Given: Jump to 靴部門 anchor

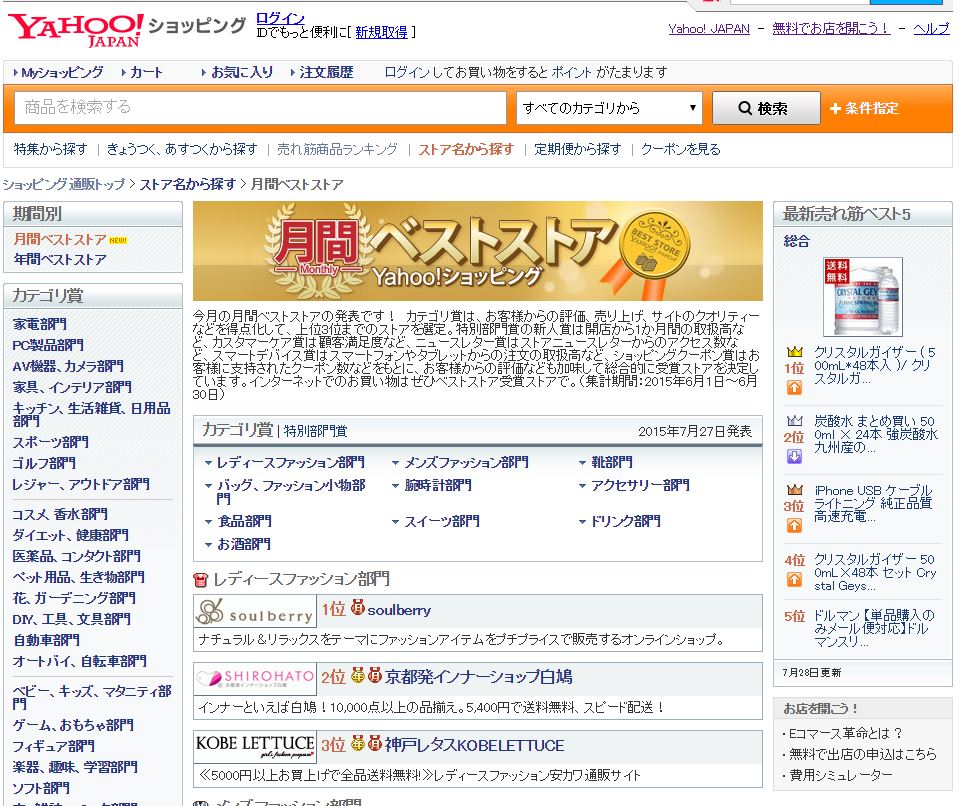Looking at the screenshot, I should pos(612,462).
